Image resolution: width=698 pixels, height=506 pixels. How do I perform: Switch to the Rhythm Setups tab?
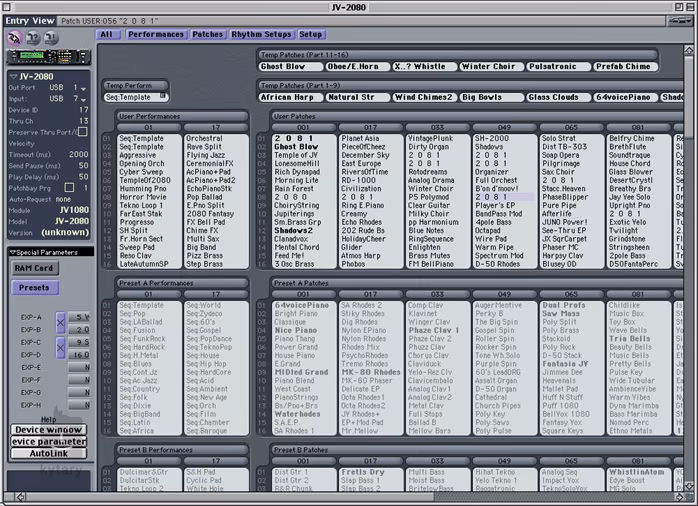click(261, 34)
